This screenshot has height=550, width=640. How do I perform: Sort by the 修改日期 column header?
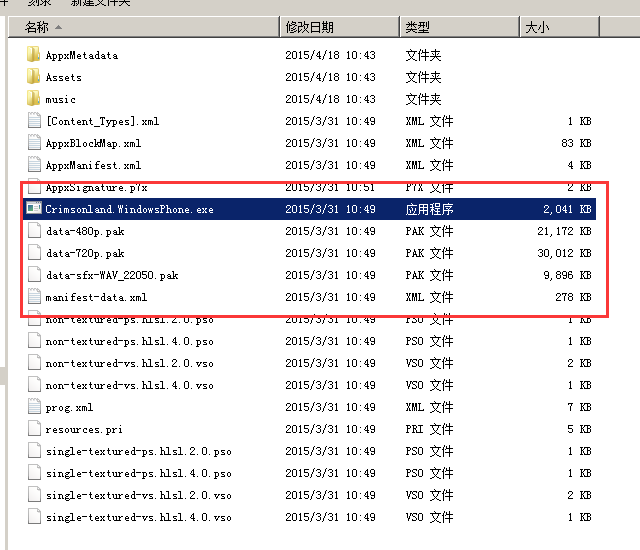(x=340, y=27)
